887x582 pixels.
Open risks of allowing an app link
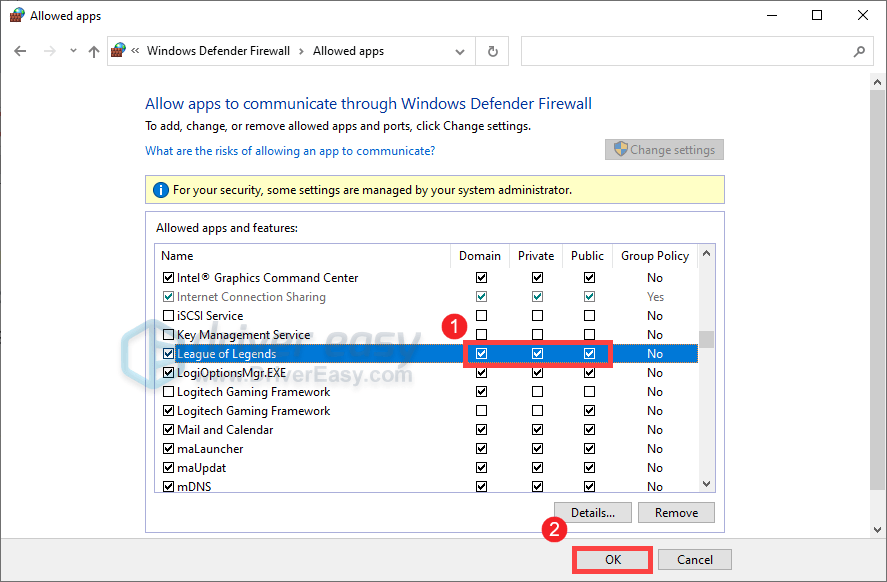(x=290, y=150)
